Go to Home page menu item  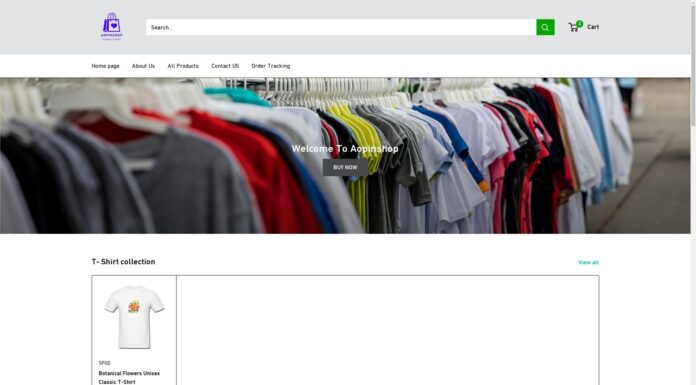[x=106, y=66]
